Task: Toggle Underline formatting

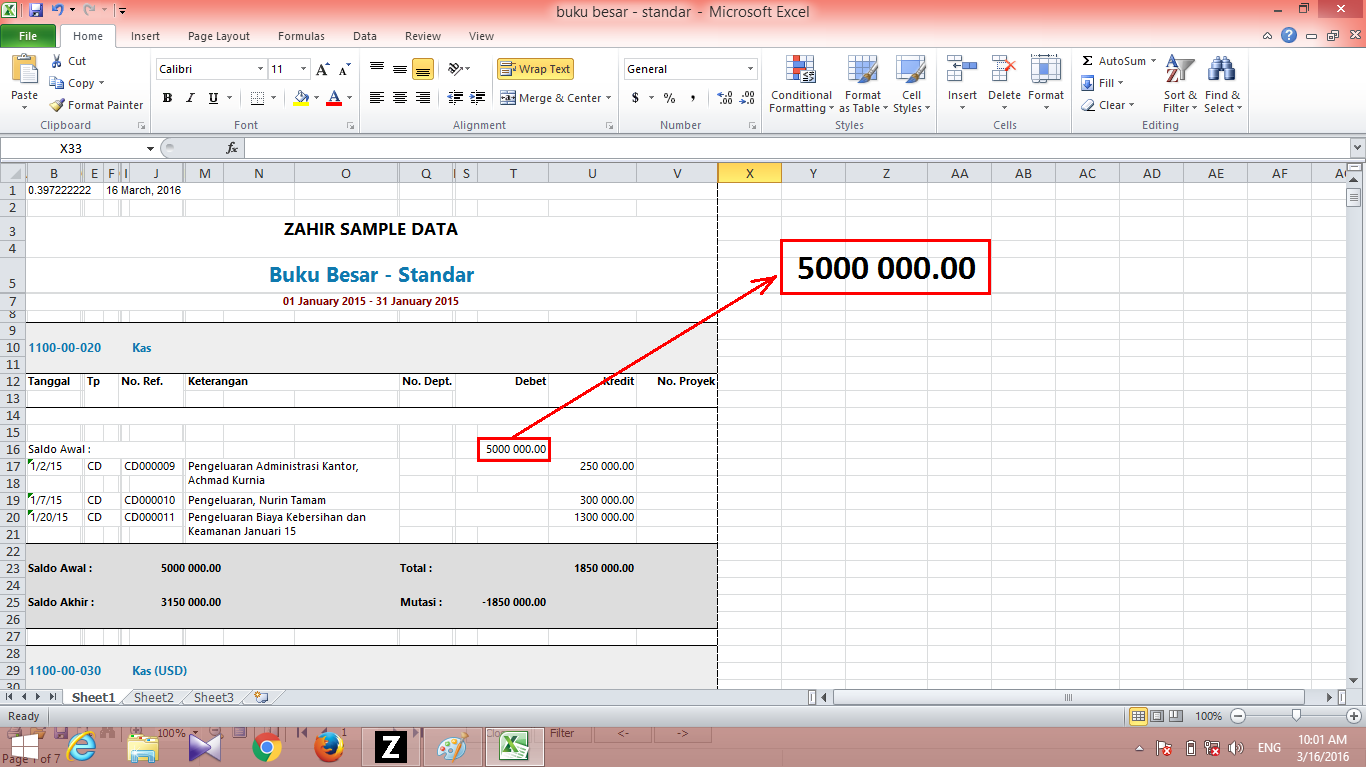Action: click(213, 98)
